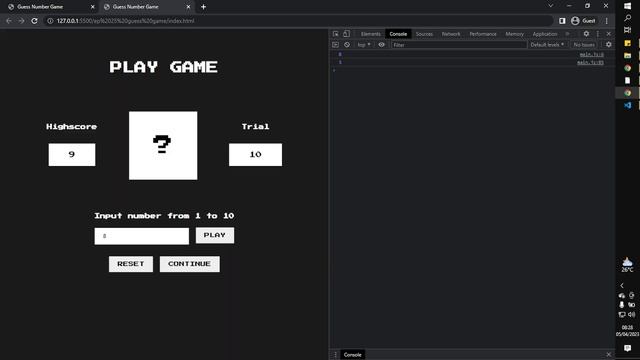Open the Windows notification center
Screen dimensions: 640x360
pyautogui.click(x=627, y=348)
